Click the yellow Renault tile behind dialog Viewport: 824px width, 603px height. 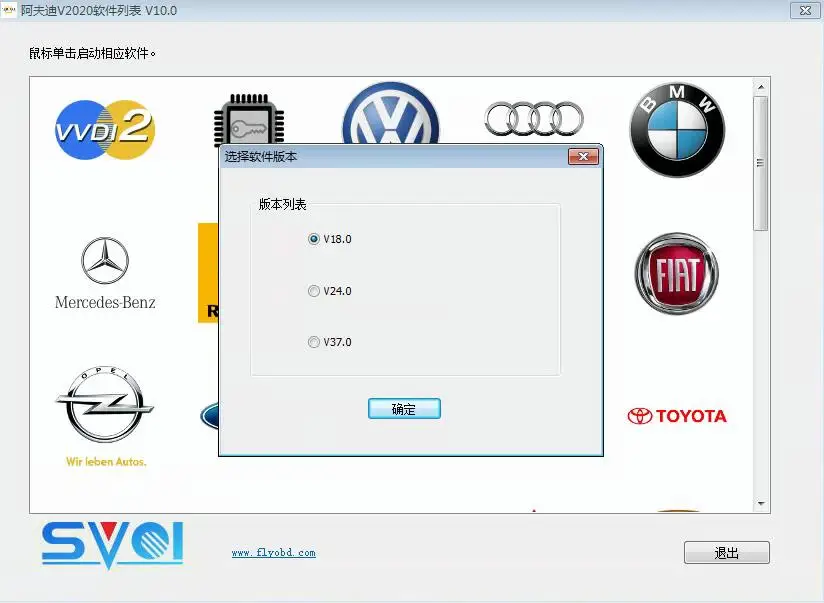coord(208,272)
